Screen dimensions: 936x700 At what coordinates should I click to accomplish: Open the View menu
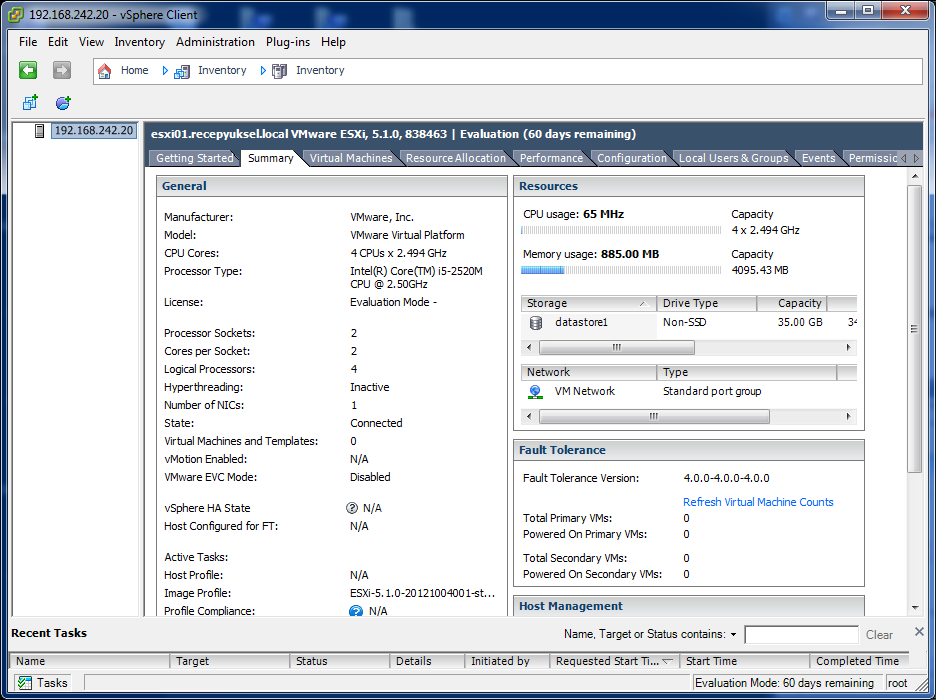click(91, 42)
